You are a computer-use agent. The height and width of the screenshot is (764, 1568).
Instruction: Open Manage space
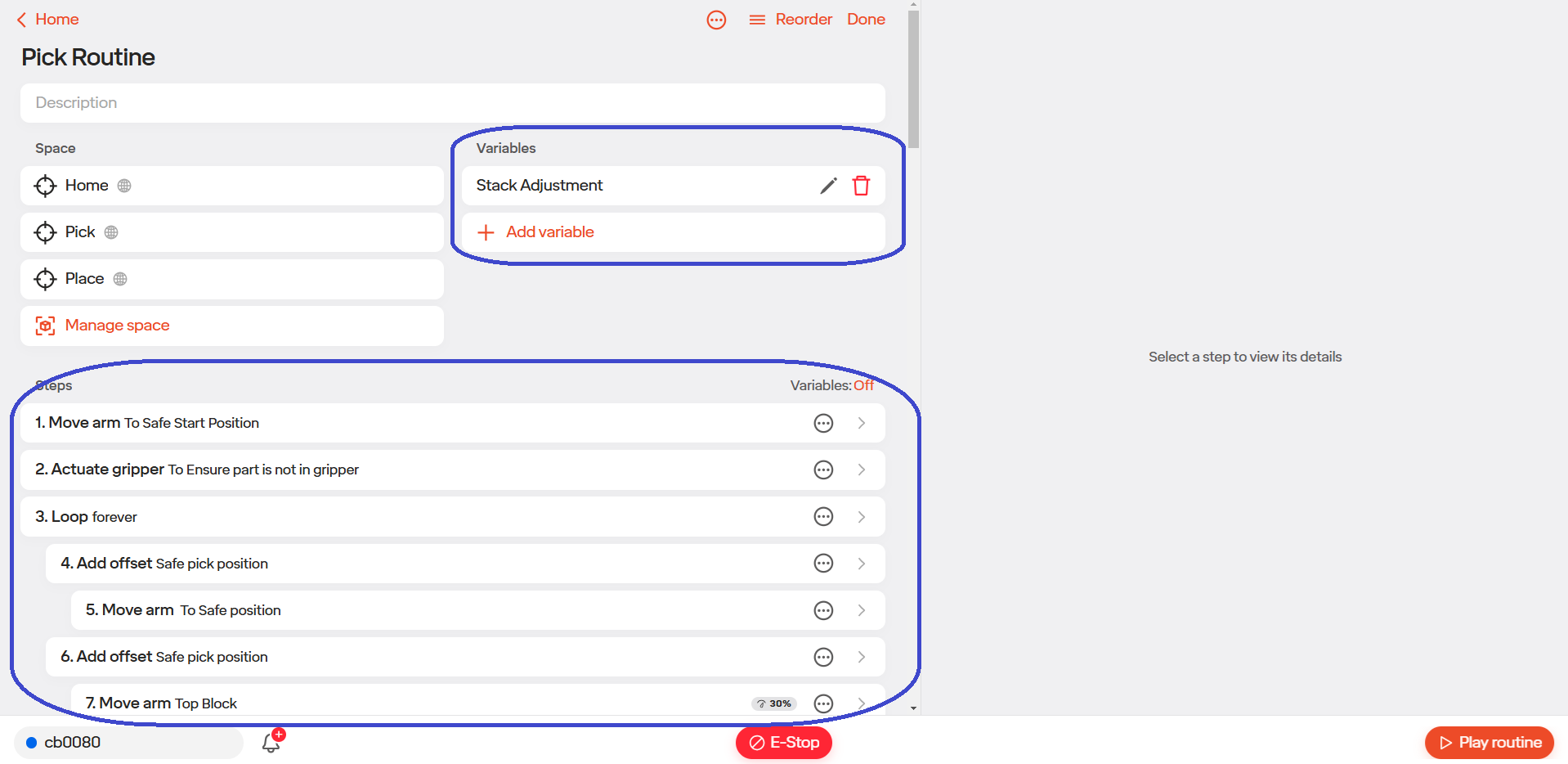coord(232,326)
